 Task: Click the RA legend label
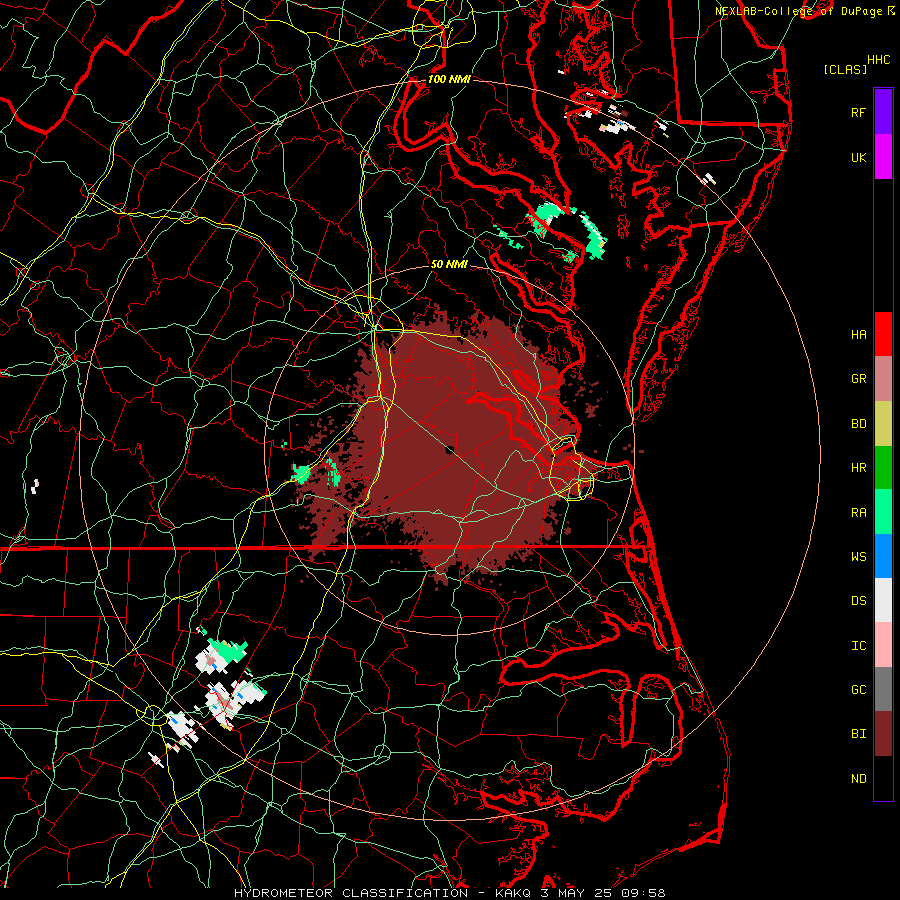858,513
